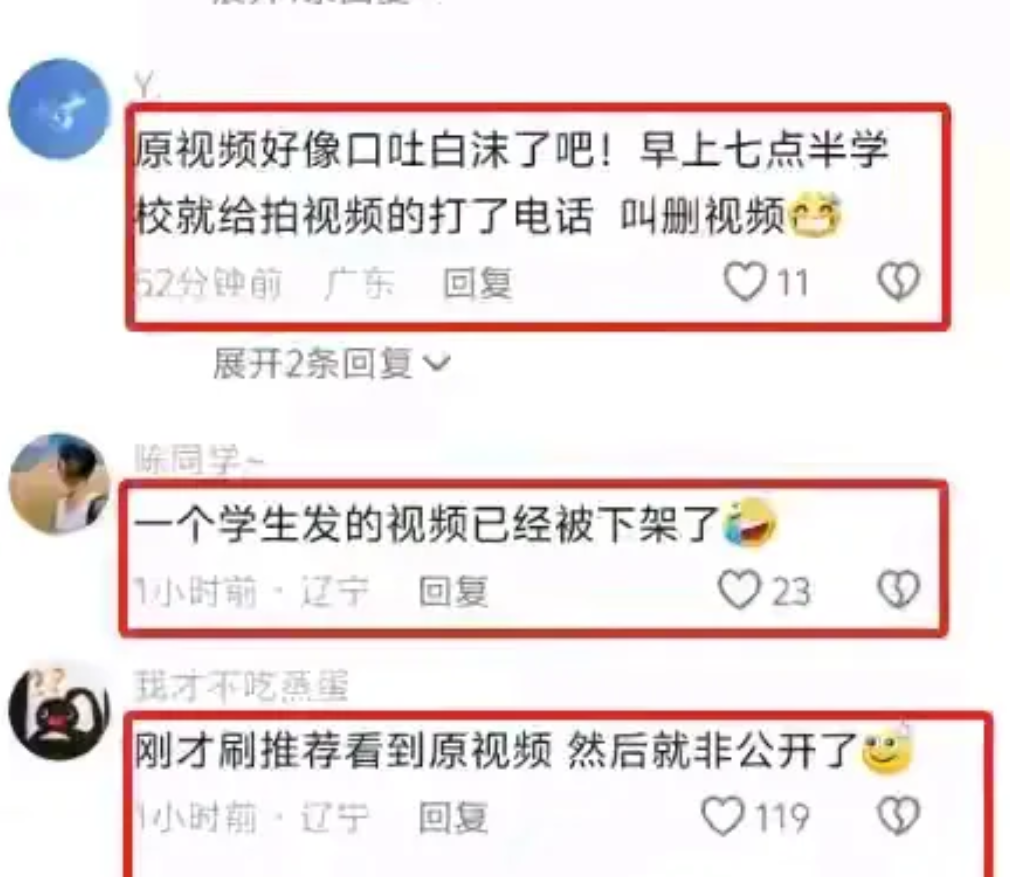Open avatar of user 陈同学~

[x=59, y=484]
